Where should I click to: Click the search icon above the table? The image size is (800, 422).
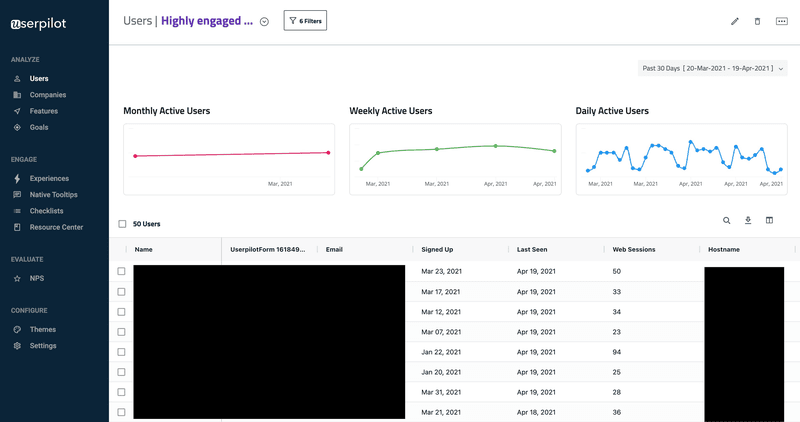[727, 221]
